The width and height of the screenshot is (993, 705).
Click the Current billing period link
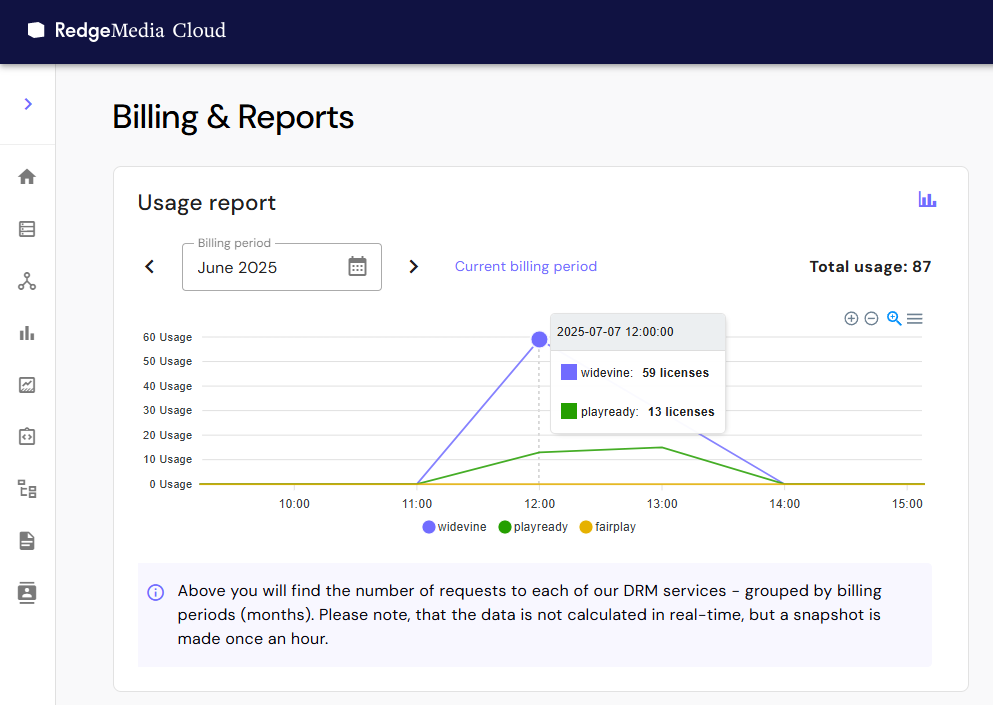click(x=525, y=267)
